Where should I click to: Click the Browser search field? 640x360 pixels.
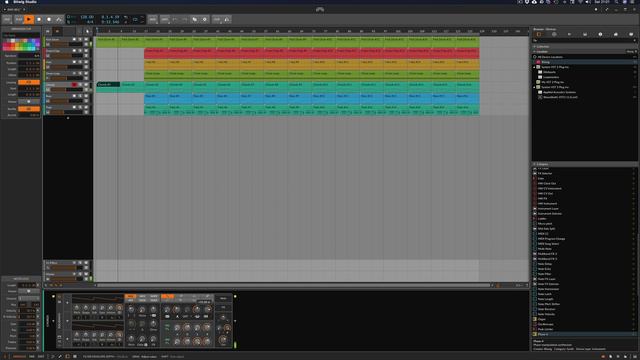pos(583,41)
